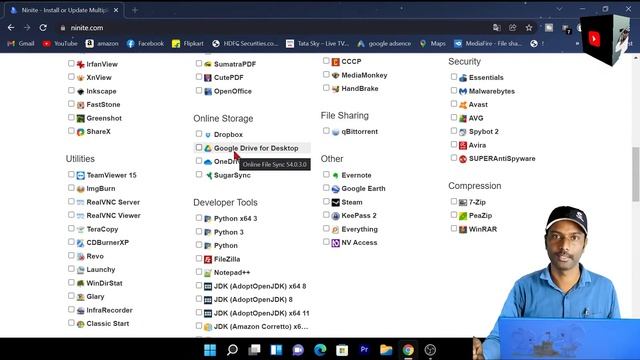The height and width of the screenshot is (360, 640).
Task: Click the Python x64 3 icon
Action: (208, 219)
